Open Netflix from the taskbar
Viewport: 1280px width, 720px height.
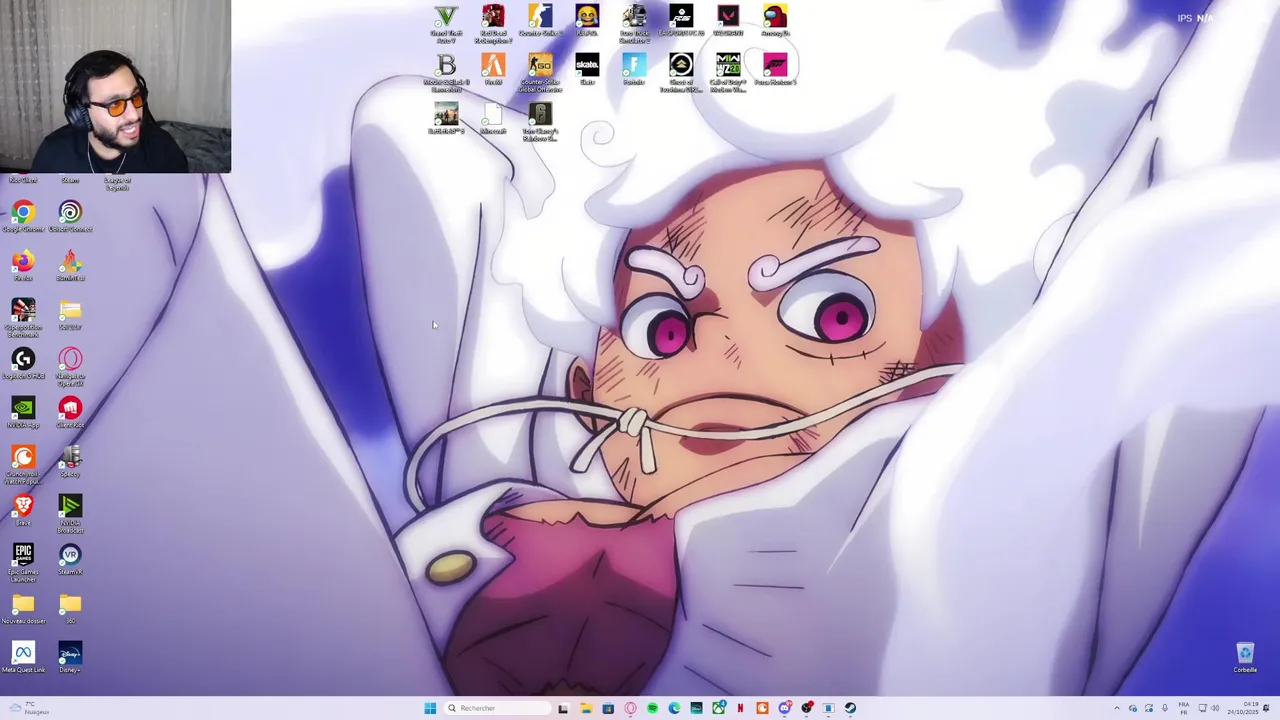(x=740, y=708)
